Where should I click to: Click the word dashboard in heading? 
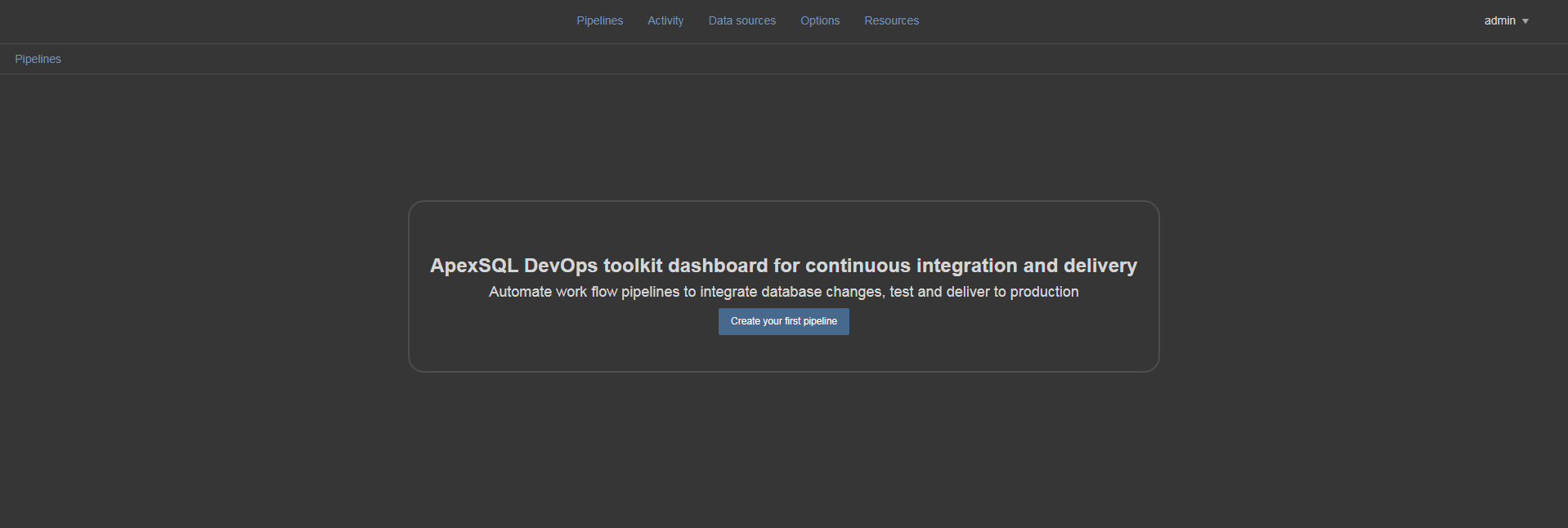(x=718, y=266)
